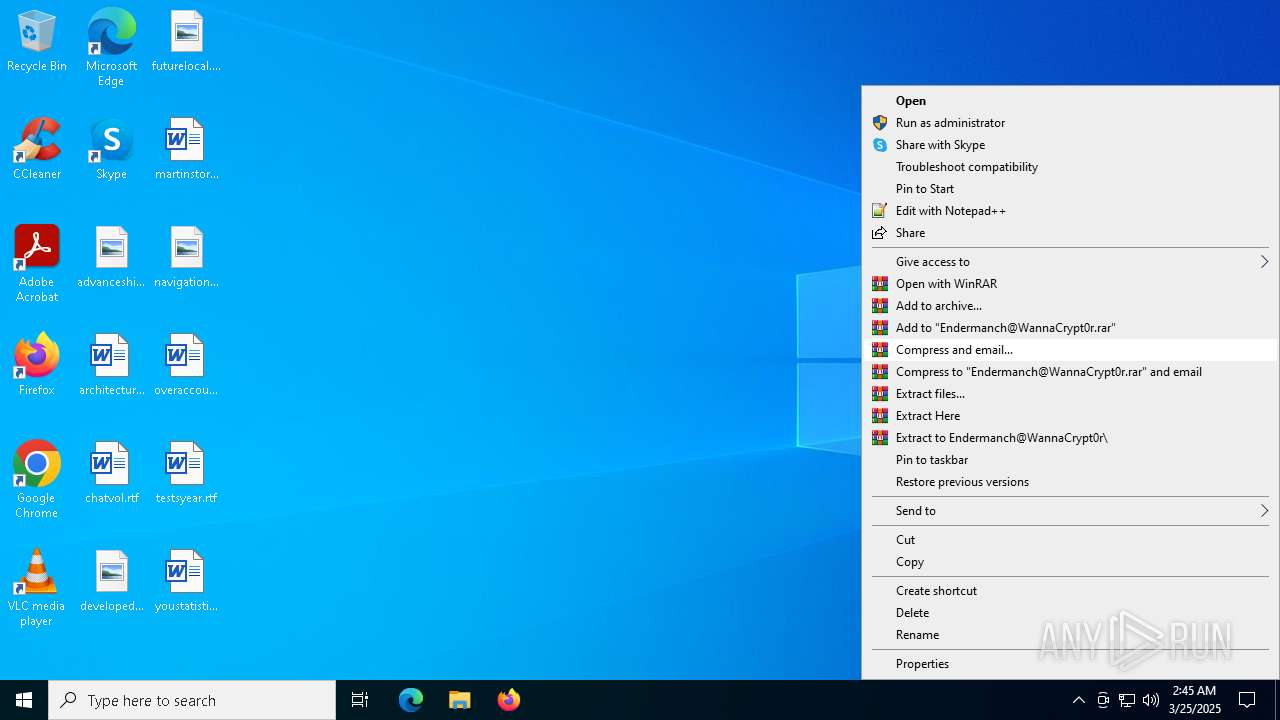1280x720 pixels.
Task: Choose Run as administrator
Action: click(1070, 123)
